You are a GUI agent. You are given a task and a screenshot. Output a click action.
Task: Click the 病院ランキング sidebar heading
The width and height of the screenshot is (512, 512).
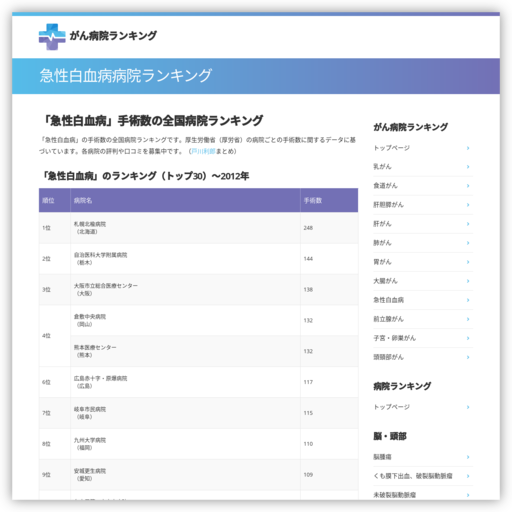click(402, 386)
